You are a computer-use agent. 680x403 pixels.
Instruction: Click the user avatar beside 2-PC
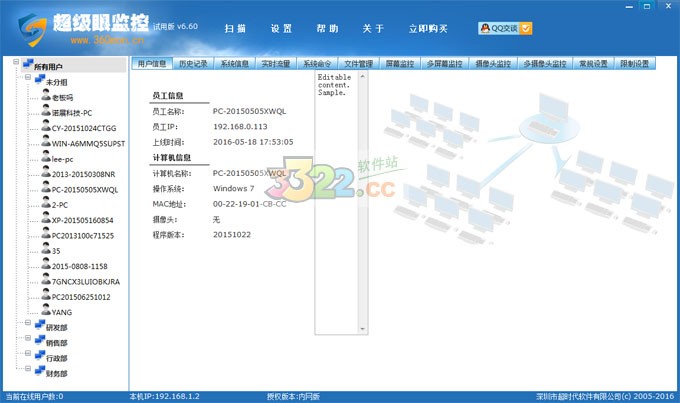[46, 203]
